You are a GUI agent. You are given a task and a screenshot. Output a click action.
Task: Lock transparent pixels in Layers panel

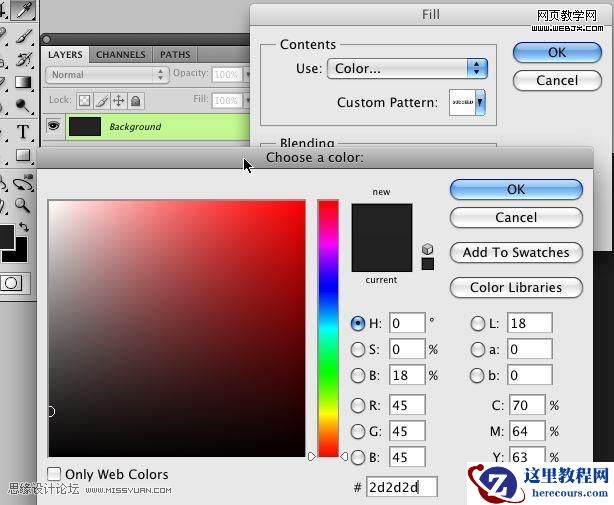(x=84, y=101)
